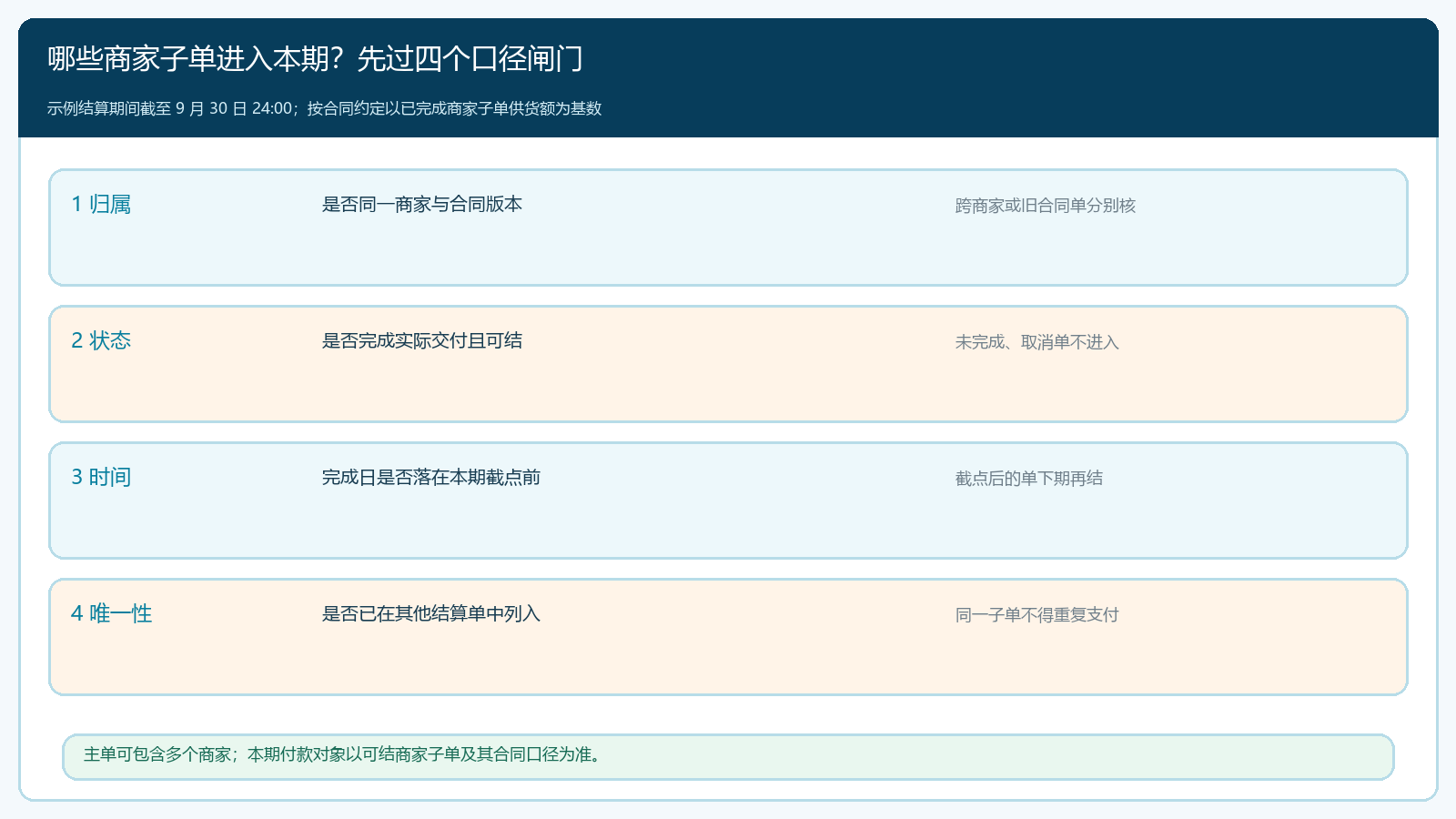The width and height of the screenshot is (1456, 819).
Task: Select the 4 唯一性 label
Action: (x=112, y=613)
